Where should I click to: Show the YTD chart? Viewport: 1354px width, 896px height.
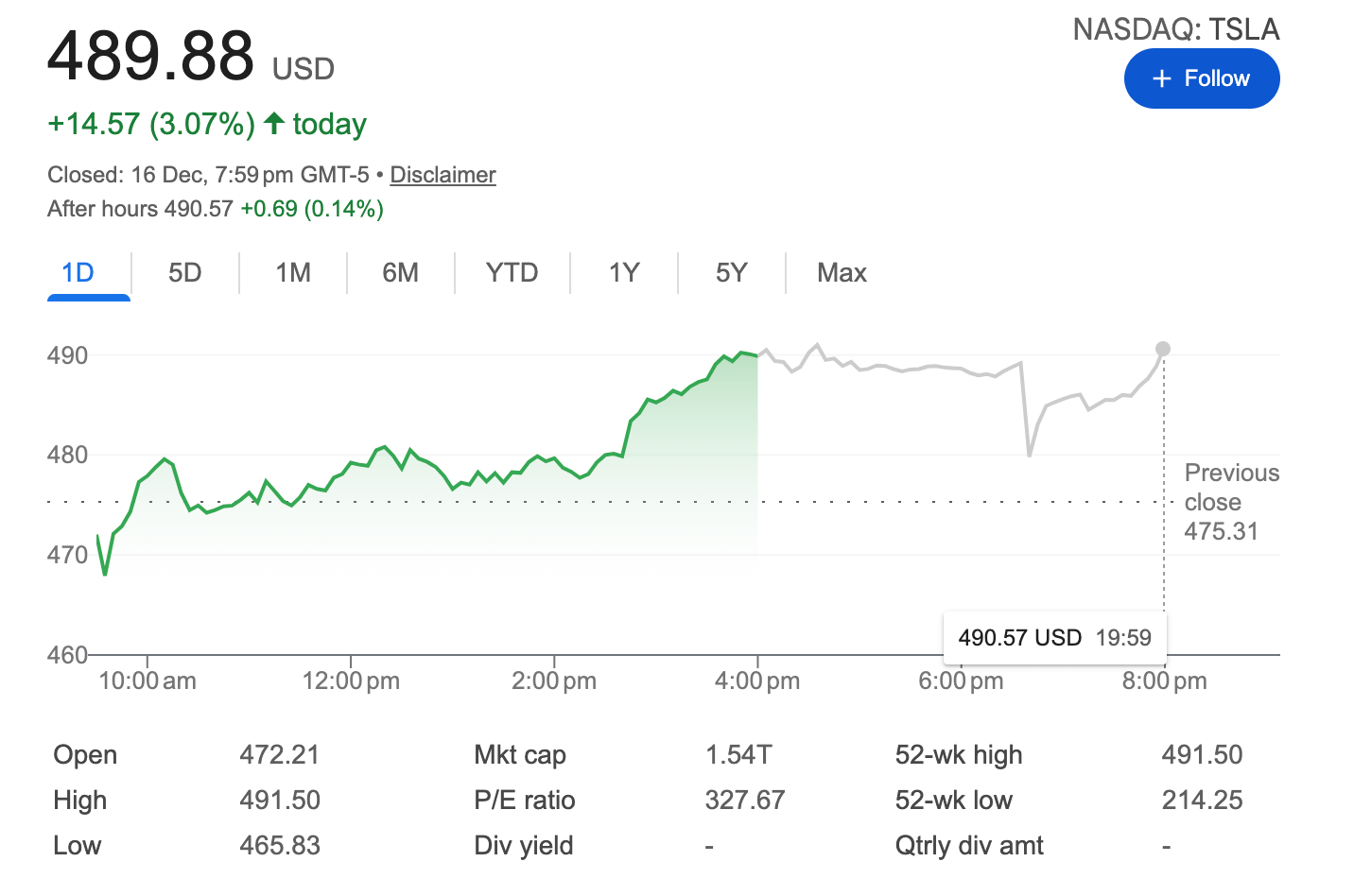[x=512, y=273]
